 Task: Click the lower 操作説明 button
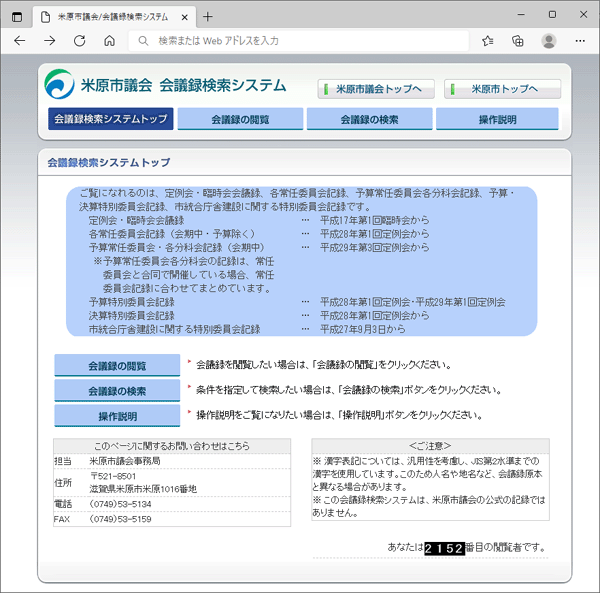[x=117, y=416]
